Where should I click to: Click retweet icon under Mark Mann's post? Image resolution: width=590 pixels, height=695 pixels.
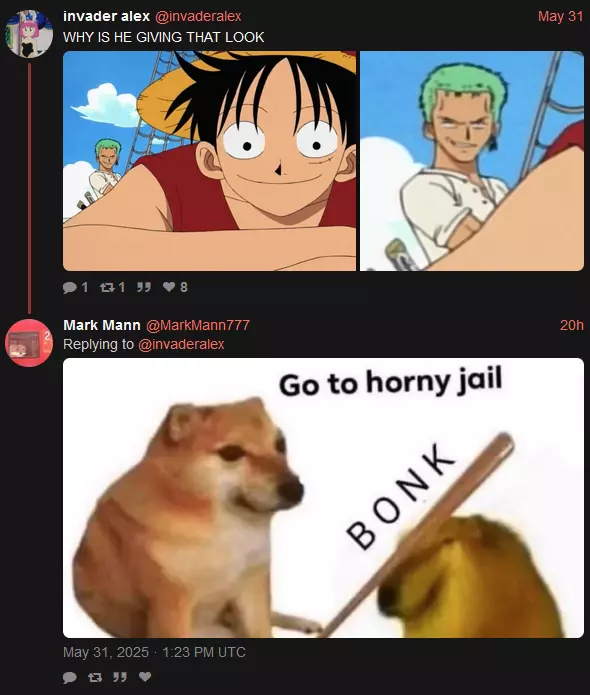(95, 677)
